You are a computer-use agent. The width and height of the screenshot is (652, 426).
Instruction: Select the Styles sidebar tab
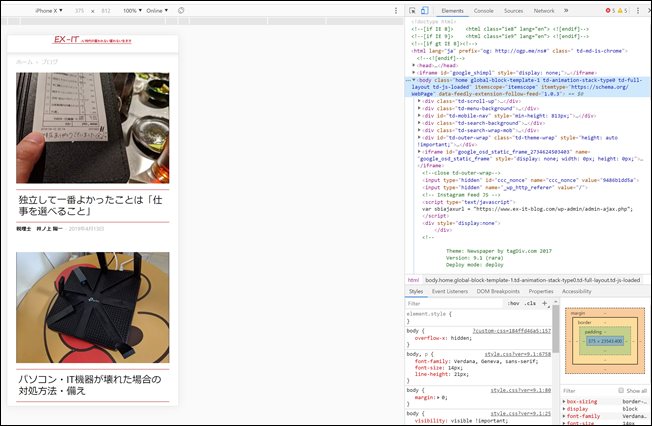tap(416, 291)
